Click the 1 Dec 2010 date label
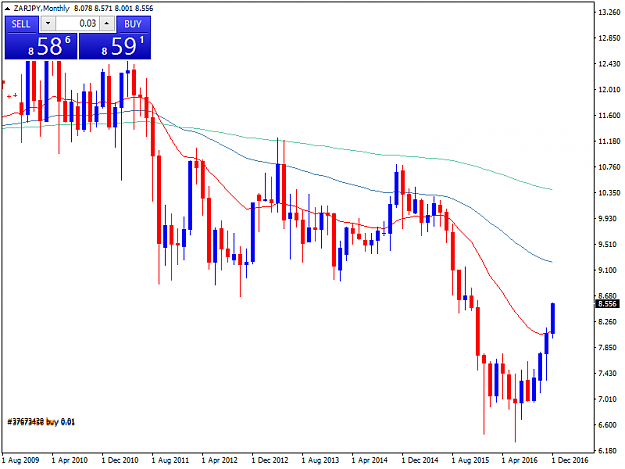The height and width of the screenshot is (469, 625). tap(120, 460)
